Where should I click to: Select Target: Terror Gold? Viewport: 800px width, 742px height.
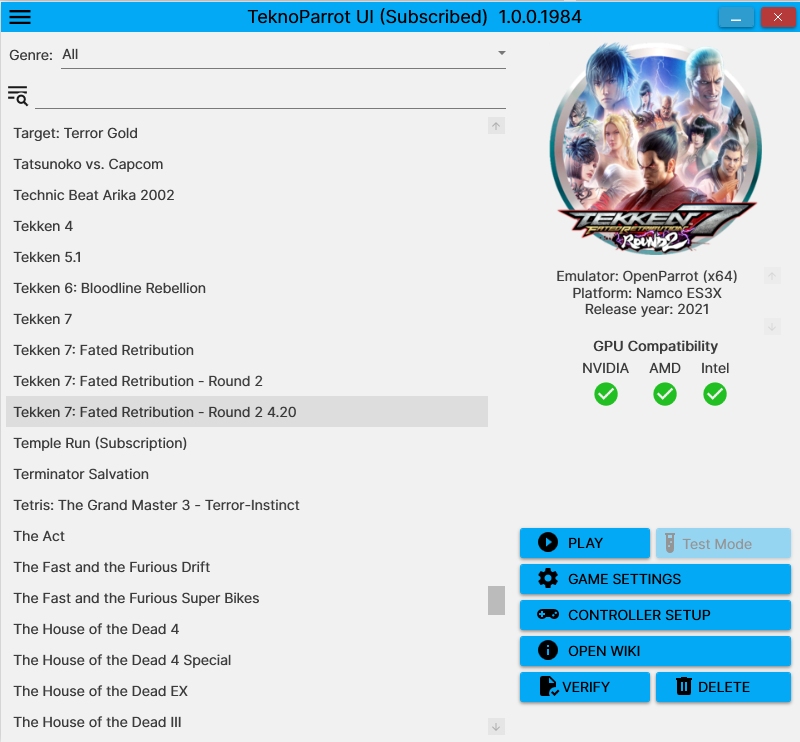tap(247, 133)
